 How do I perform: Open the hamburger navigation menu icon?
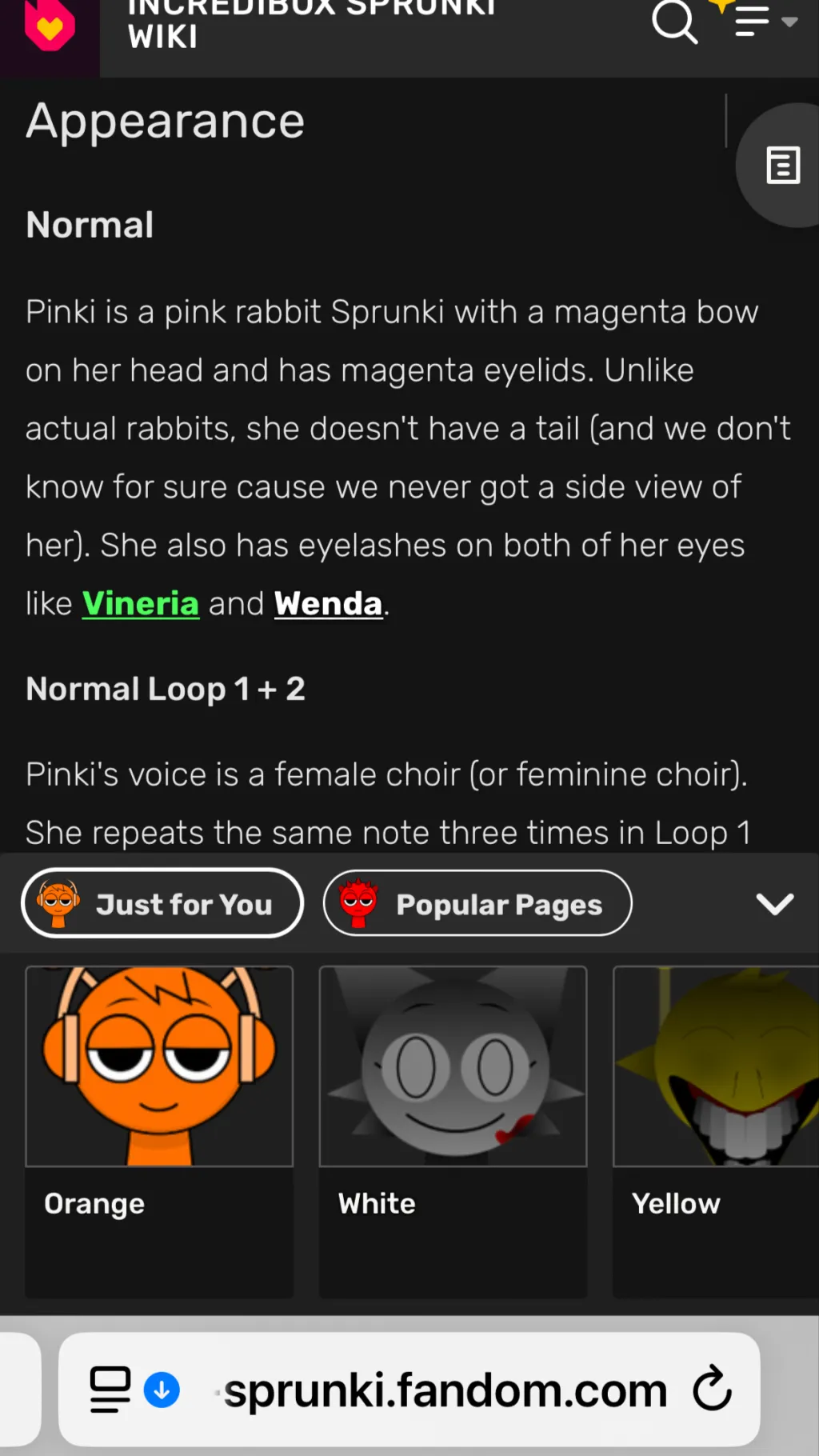tap(751, 22)
